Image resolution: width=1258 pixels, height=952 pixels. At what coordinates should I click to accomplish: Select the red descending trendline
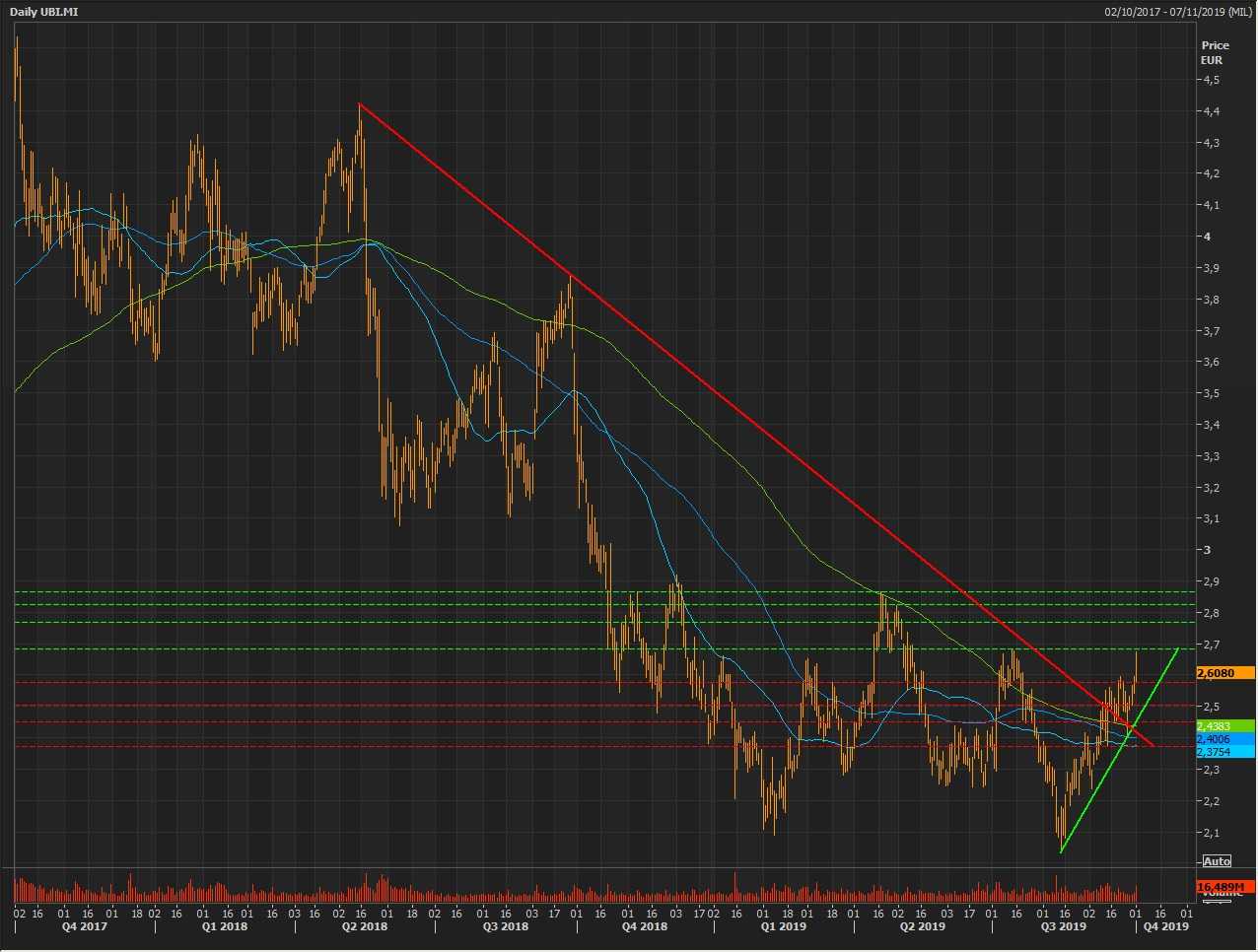(756, 425)
